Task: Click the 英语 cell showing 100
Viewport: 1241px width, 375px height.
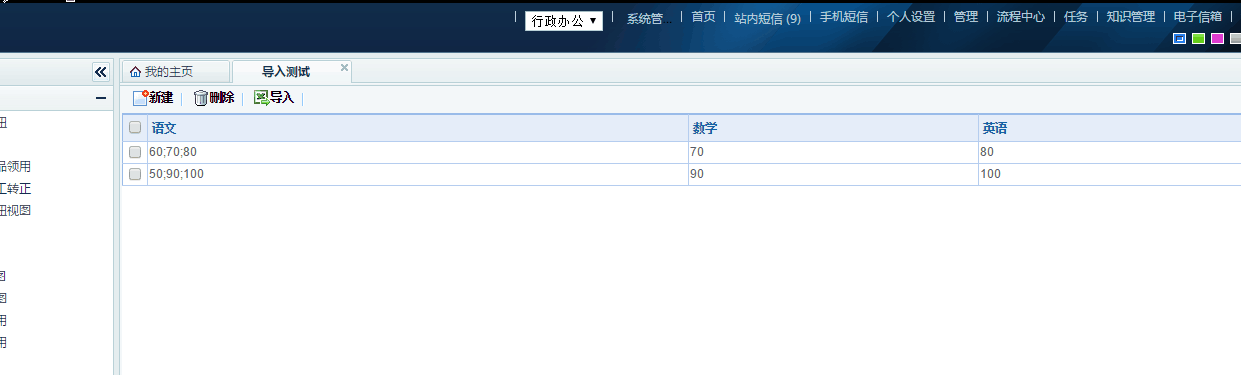Action: 1109,174
